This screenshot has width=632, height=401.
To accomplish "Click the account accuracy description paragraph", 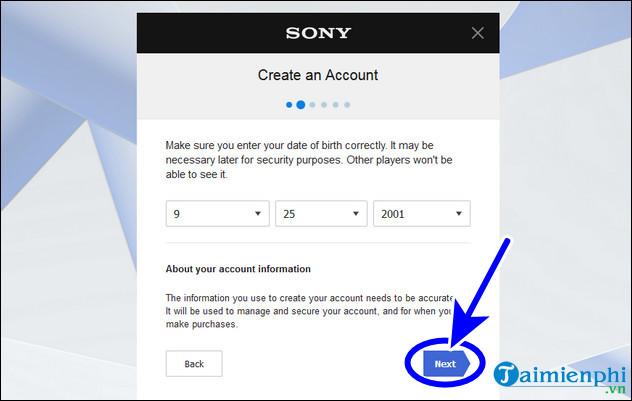I will click(x=309, y=311).
